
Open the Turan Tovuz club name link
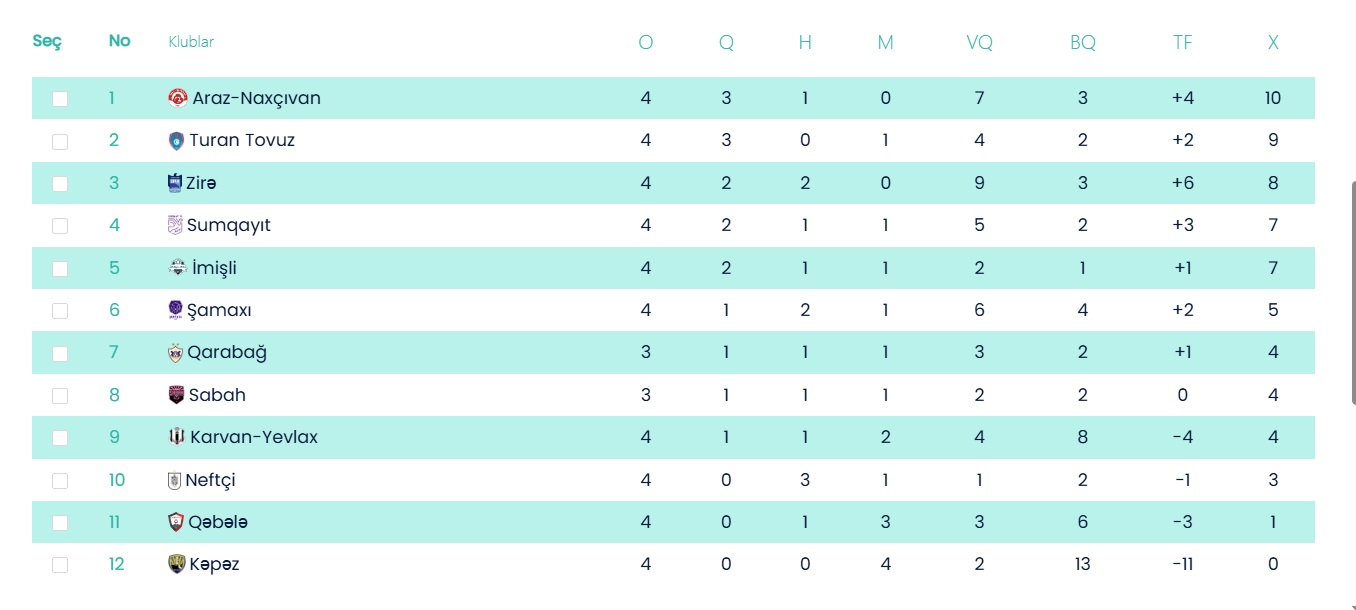(x=242, y=141)
